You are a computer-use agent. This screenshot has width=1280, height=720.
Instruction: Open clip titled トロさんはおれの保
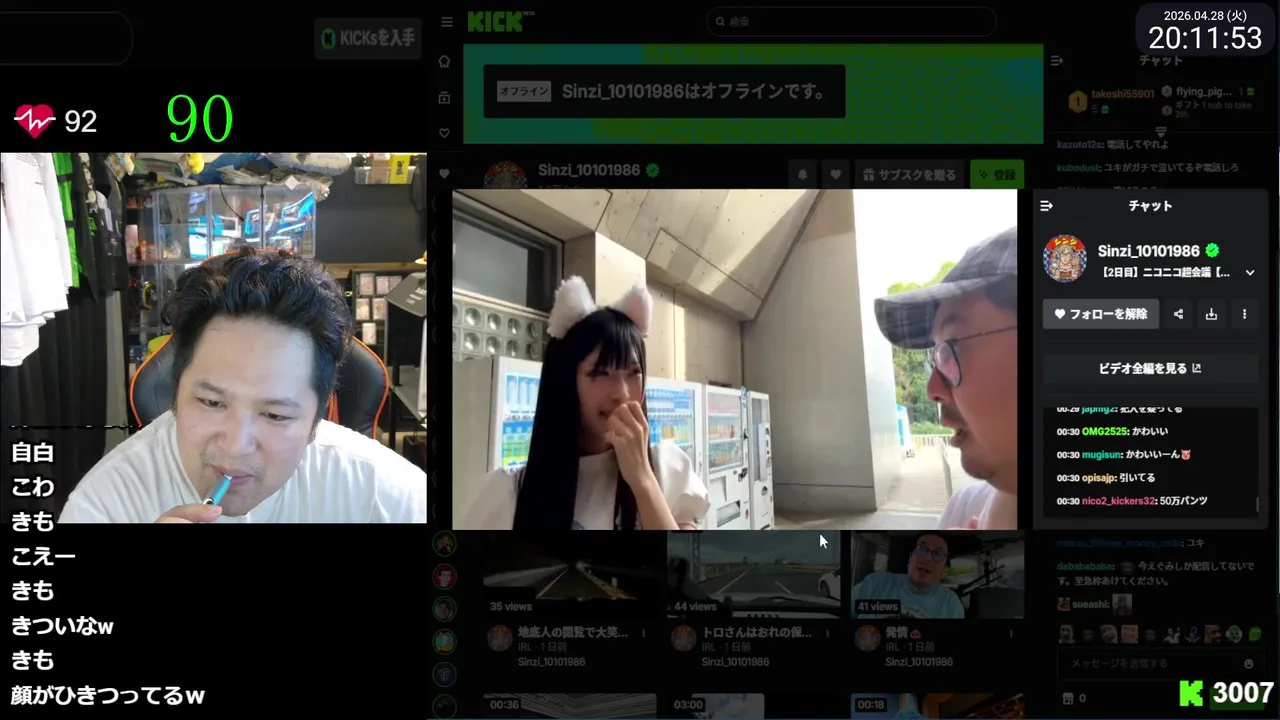point(757,633)
